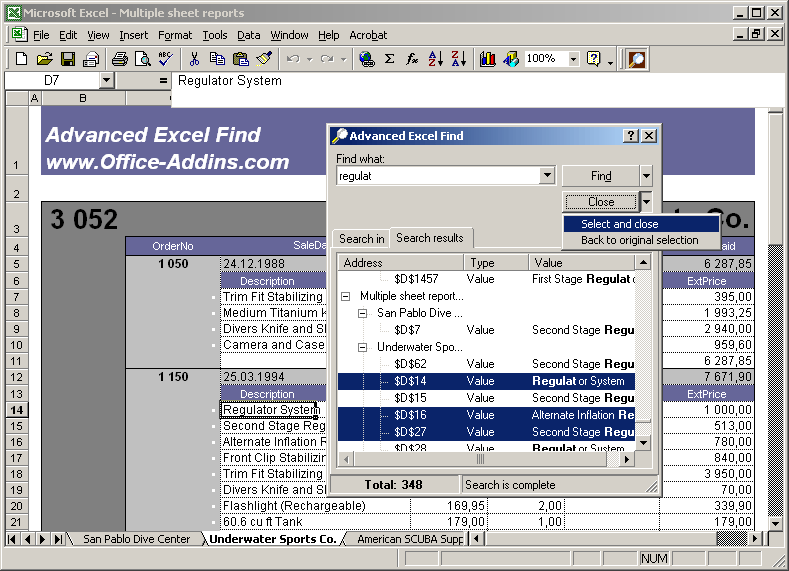
Task: Click the Drawing toolbar icon
Action: pyautogui.click(x=511, y=59)
